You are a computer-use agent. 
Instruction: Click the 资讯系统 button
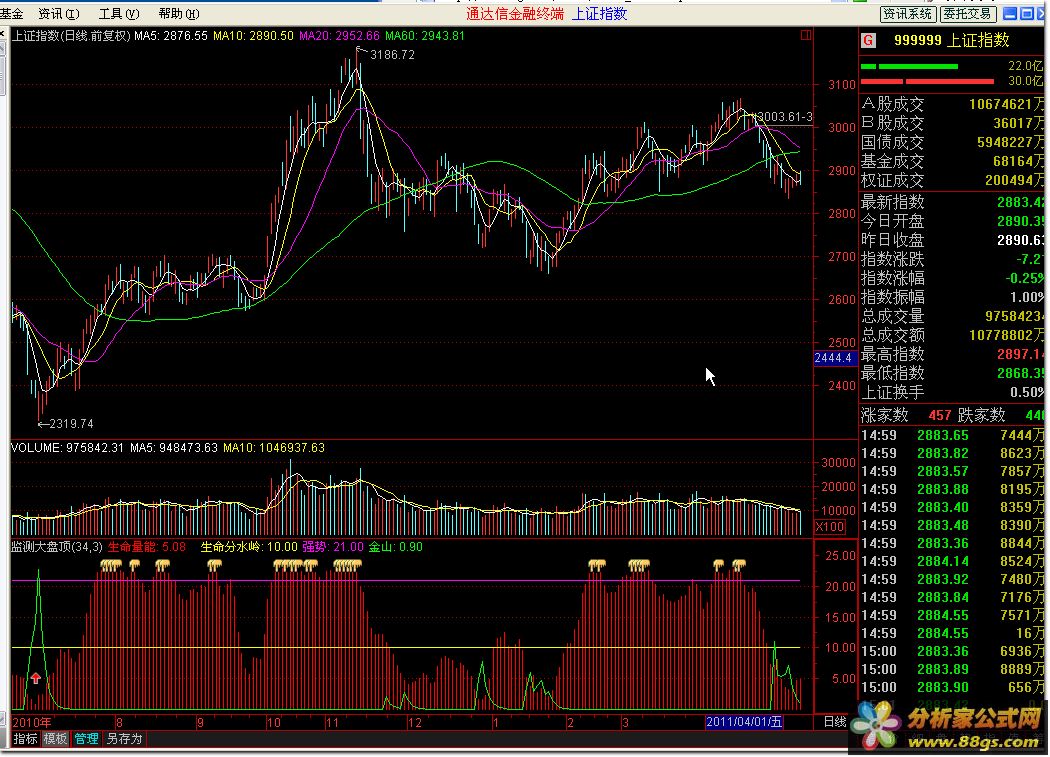pyautogui.click(x=907, y=13)
